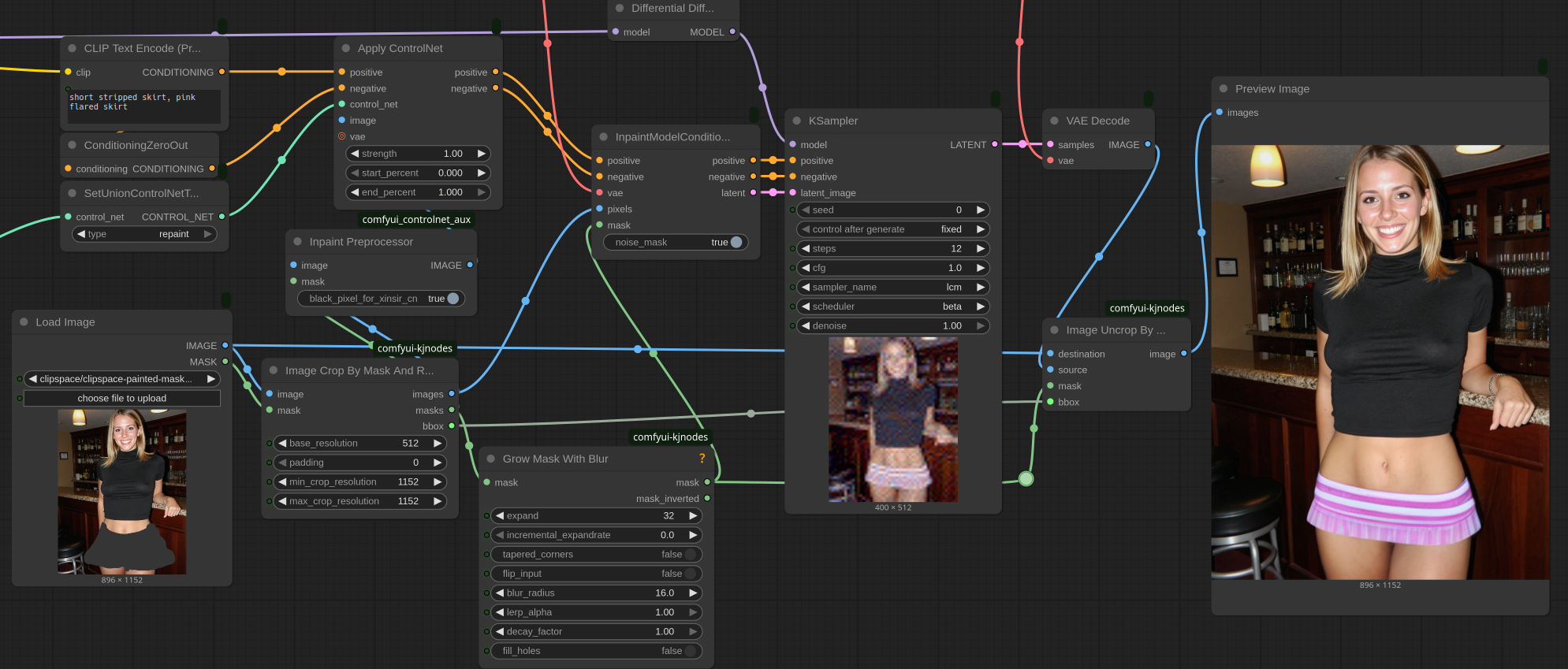Open the sampler_name dropdown showing lcm
This screenshot has width=1568, height=669.
(x=893, y=288)
